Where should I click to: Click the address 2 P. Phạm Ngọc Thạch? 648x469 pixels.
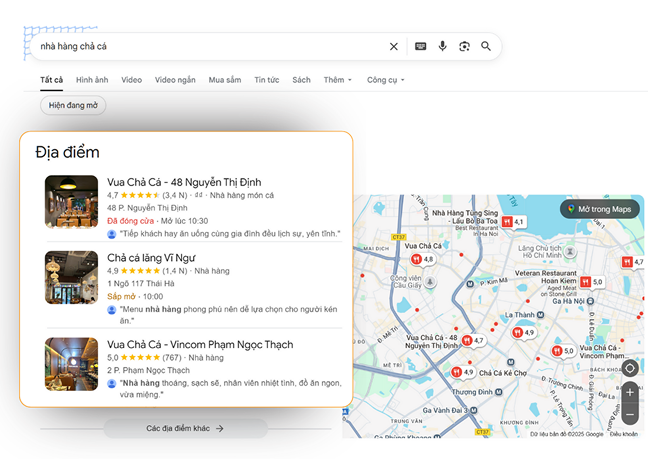[x=148, y=370]
